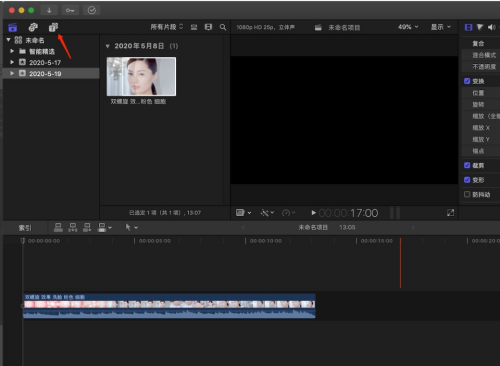
Task: Select the 2020-5-19 event row
Action: click(x=51, y=73)
